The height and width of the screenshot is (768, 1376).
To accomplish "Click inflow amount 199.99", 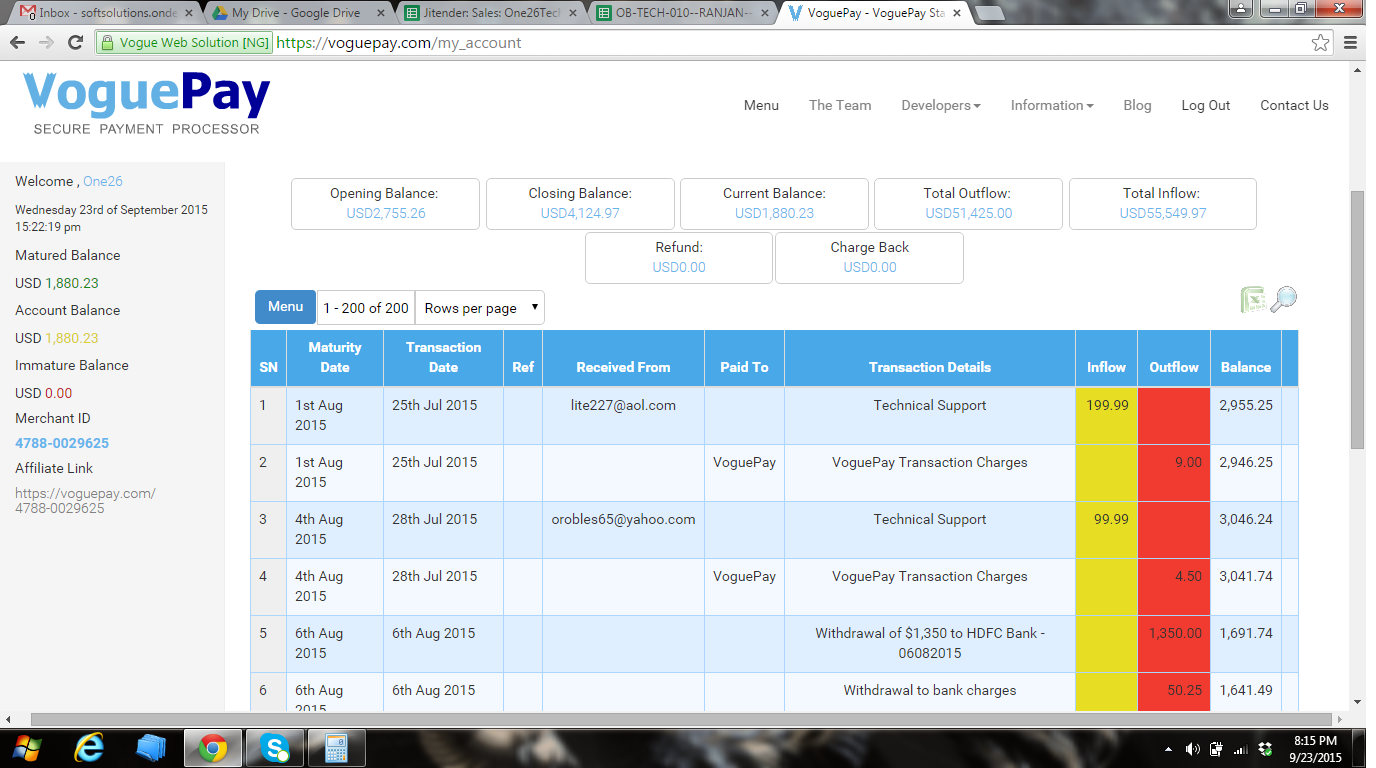I will coord(1107,406).
